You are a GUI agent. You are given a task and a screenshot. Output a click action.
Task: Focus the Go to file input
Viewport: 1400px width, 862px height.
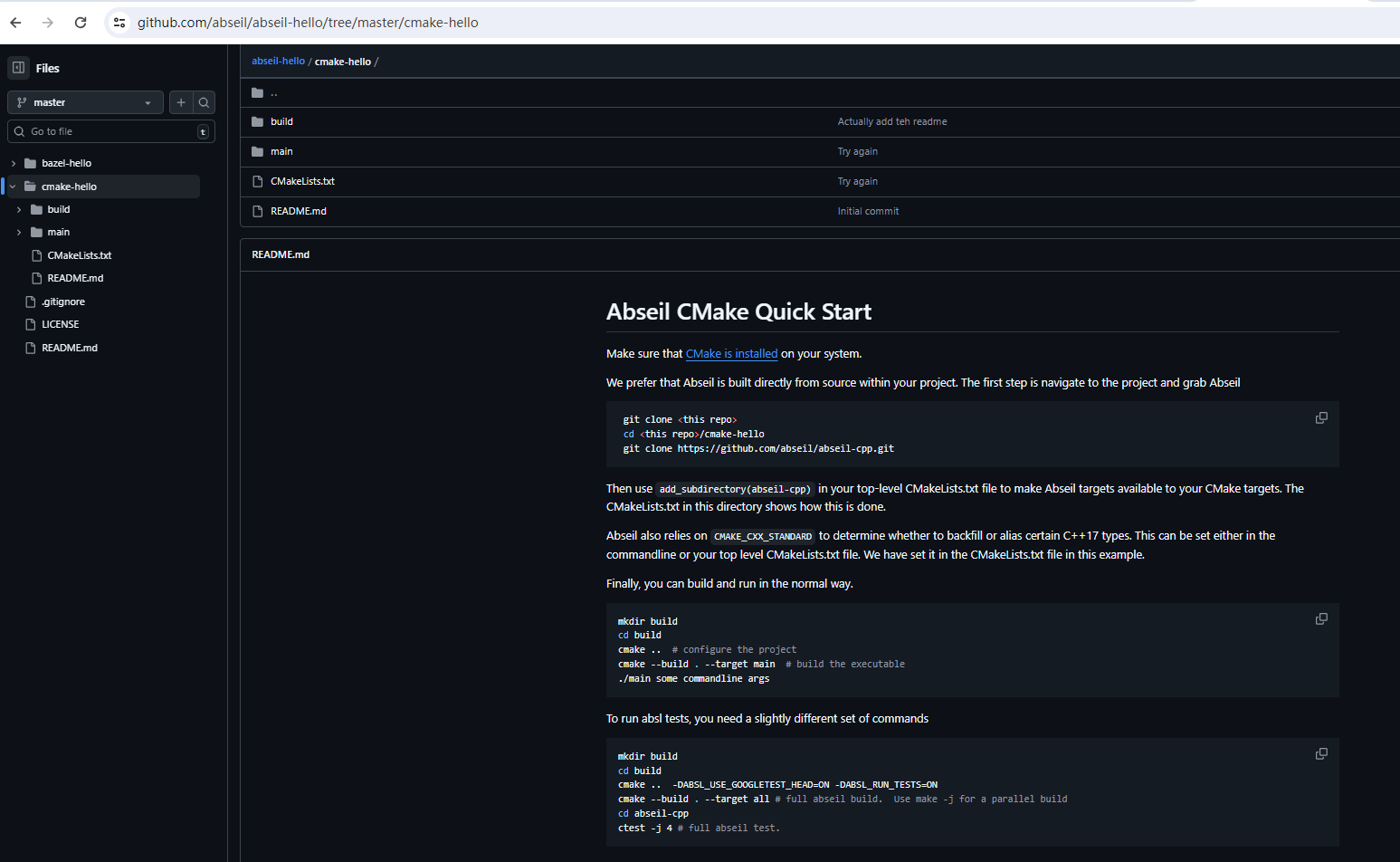[110, 131]
